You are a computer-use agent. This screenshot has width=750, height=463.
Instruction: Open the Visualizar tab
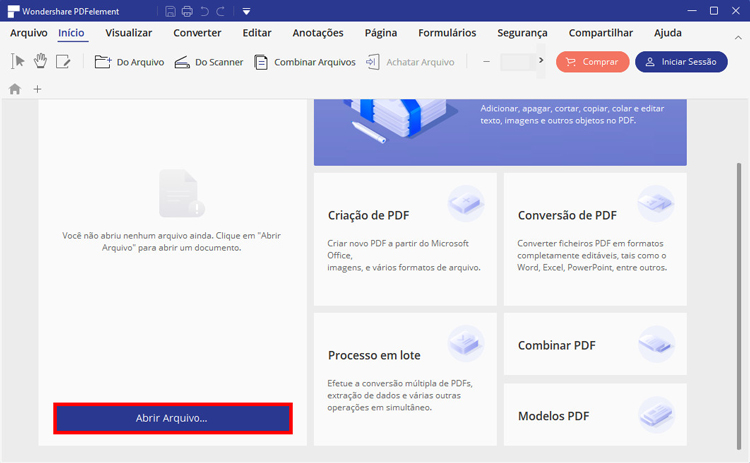pyautogui.click(x=129, y=33)
